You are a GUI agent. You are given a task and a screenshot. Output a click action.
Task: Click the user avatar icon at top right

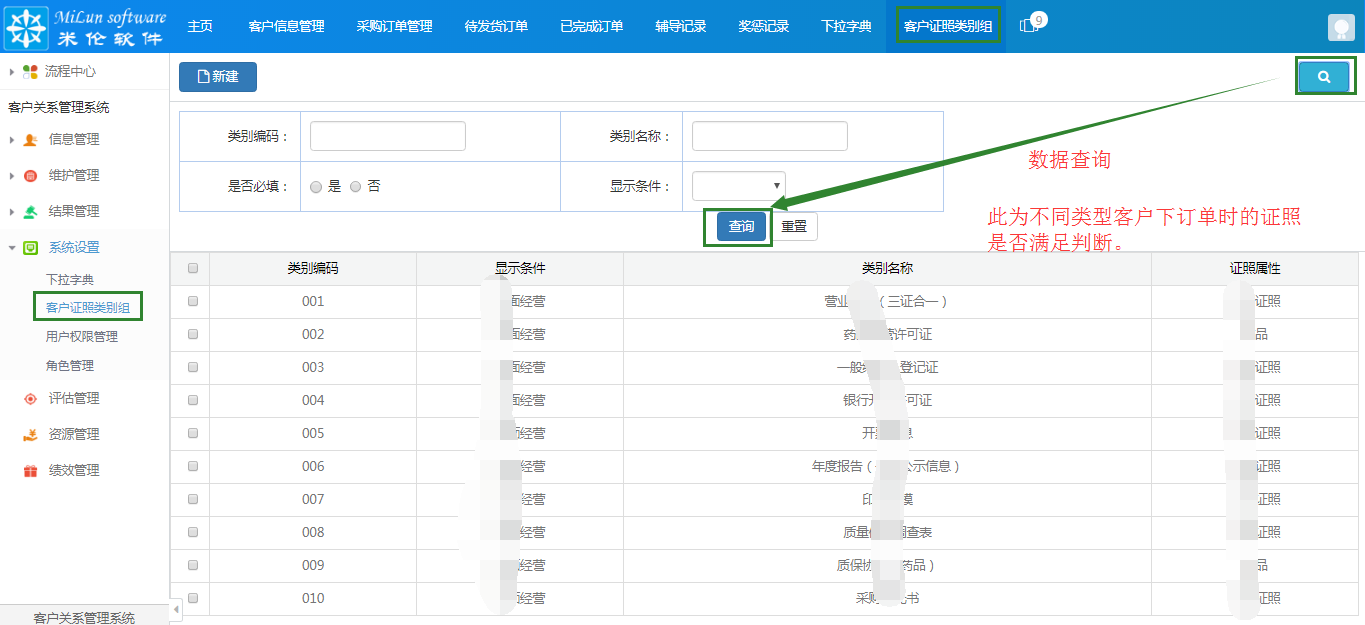[x=1341, y=26]
